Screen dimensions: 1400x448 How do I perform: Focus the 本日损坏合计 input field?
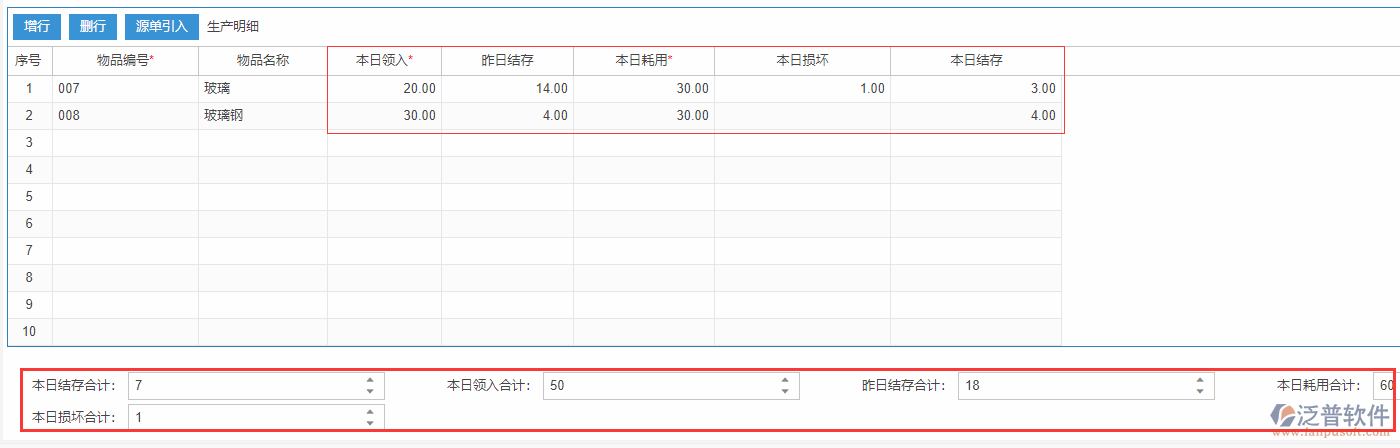click(x=256, y=417)
